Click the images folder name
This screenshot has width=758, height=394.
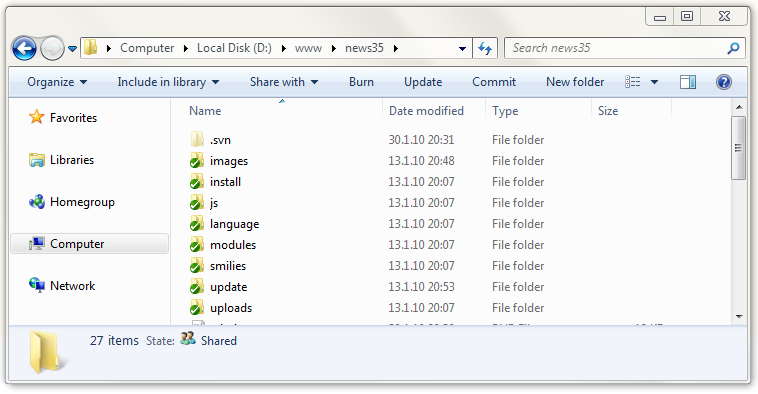[229, 161]
